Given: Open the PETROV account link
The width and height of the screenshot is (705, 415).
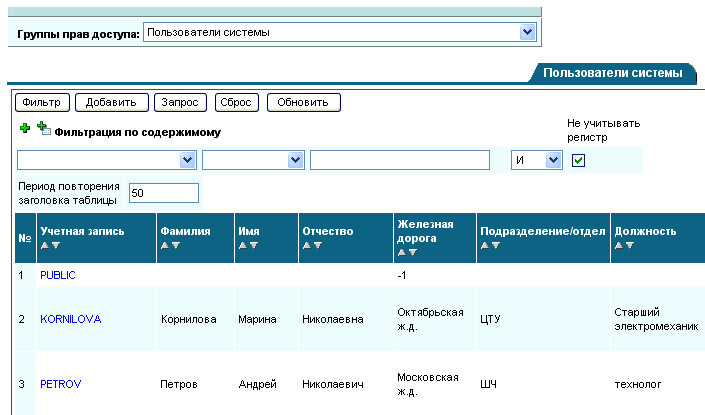Looking at the screenshot, I should [x=61, y=384].
